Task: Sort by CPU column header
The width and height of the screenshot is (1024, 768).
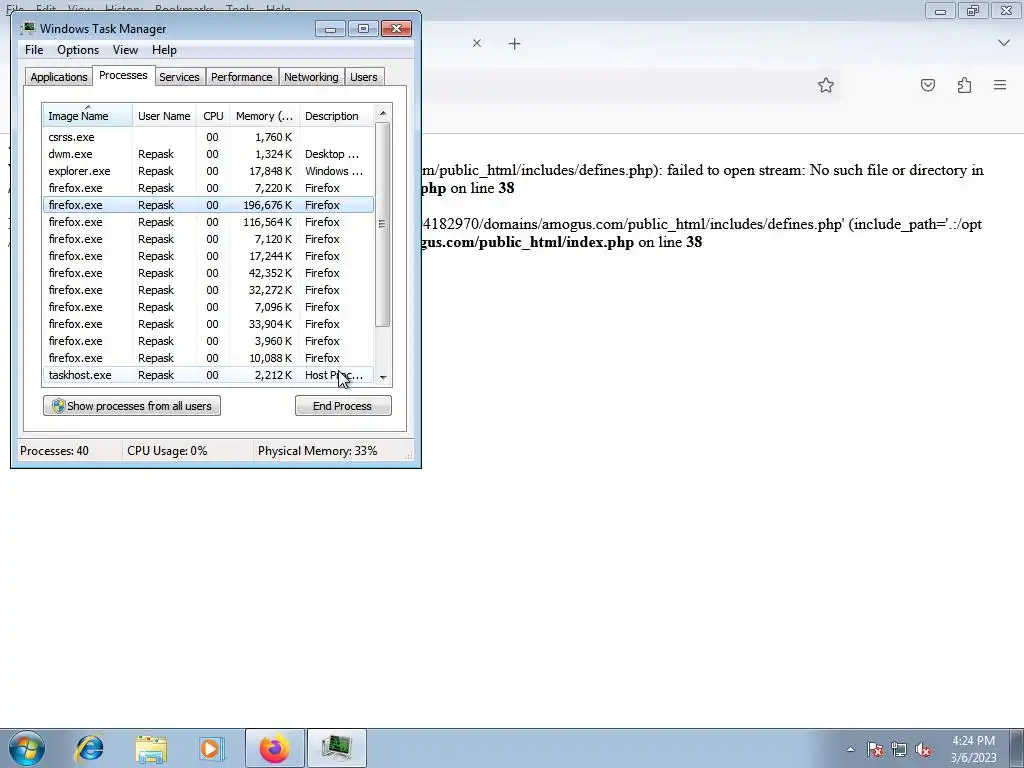Action: 214,116
